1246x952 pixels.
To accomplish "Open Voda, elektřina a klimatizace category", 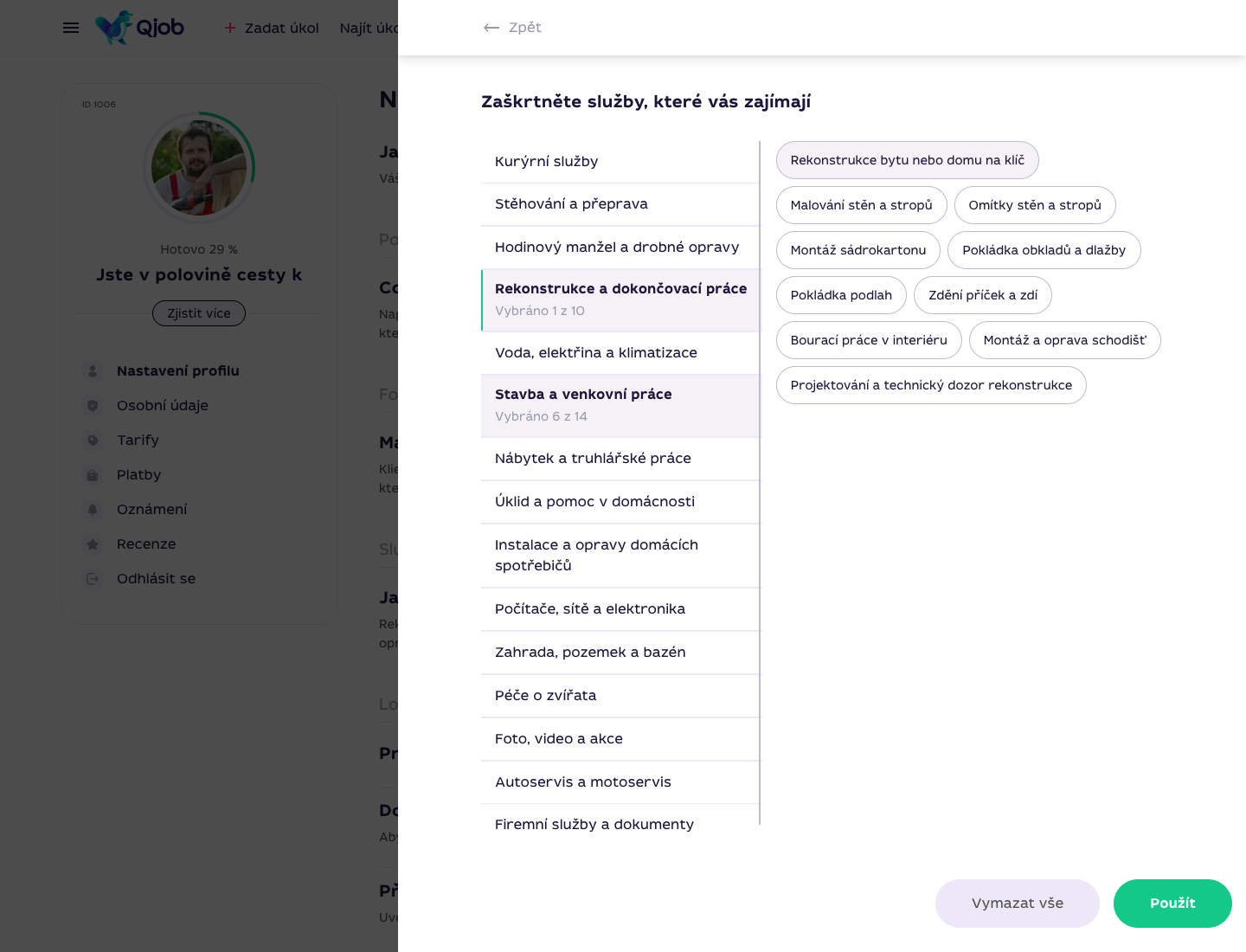I will click(620, 353).
